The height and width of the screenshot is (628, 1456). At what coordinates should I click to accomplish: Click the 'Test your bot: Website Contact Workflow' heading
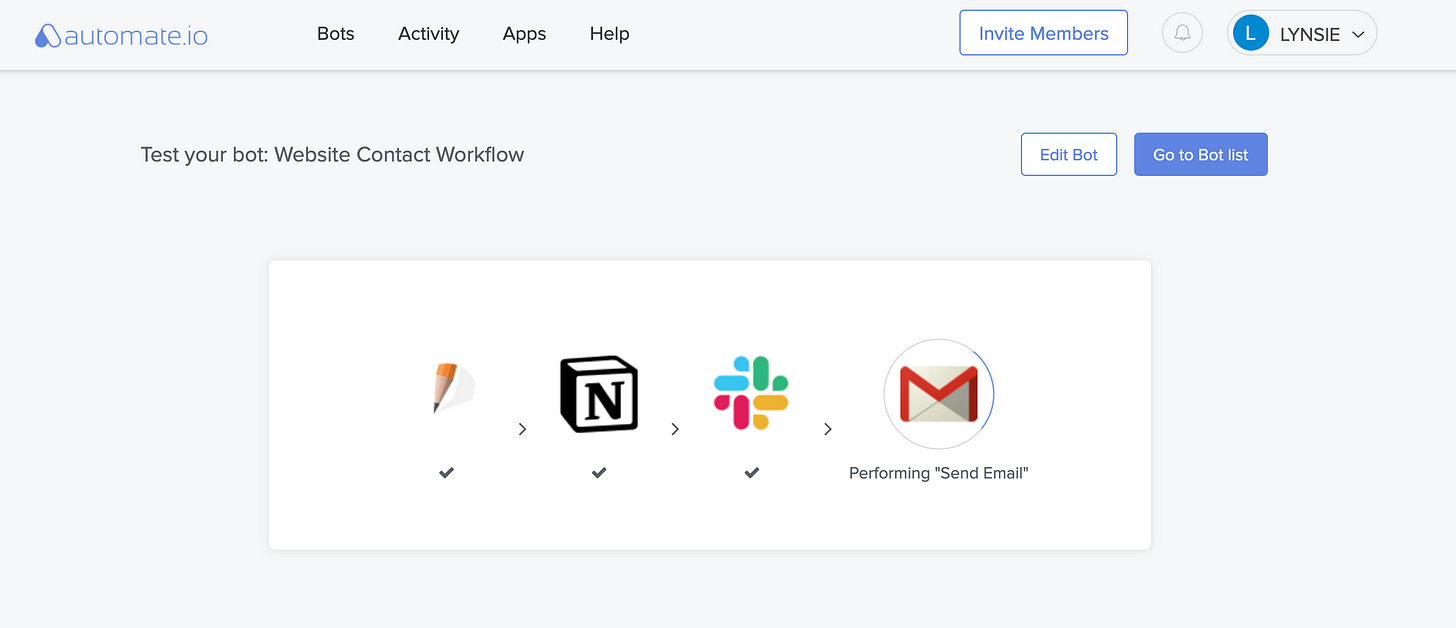[x=332, y=154]
